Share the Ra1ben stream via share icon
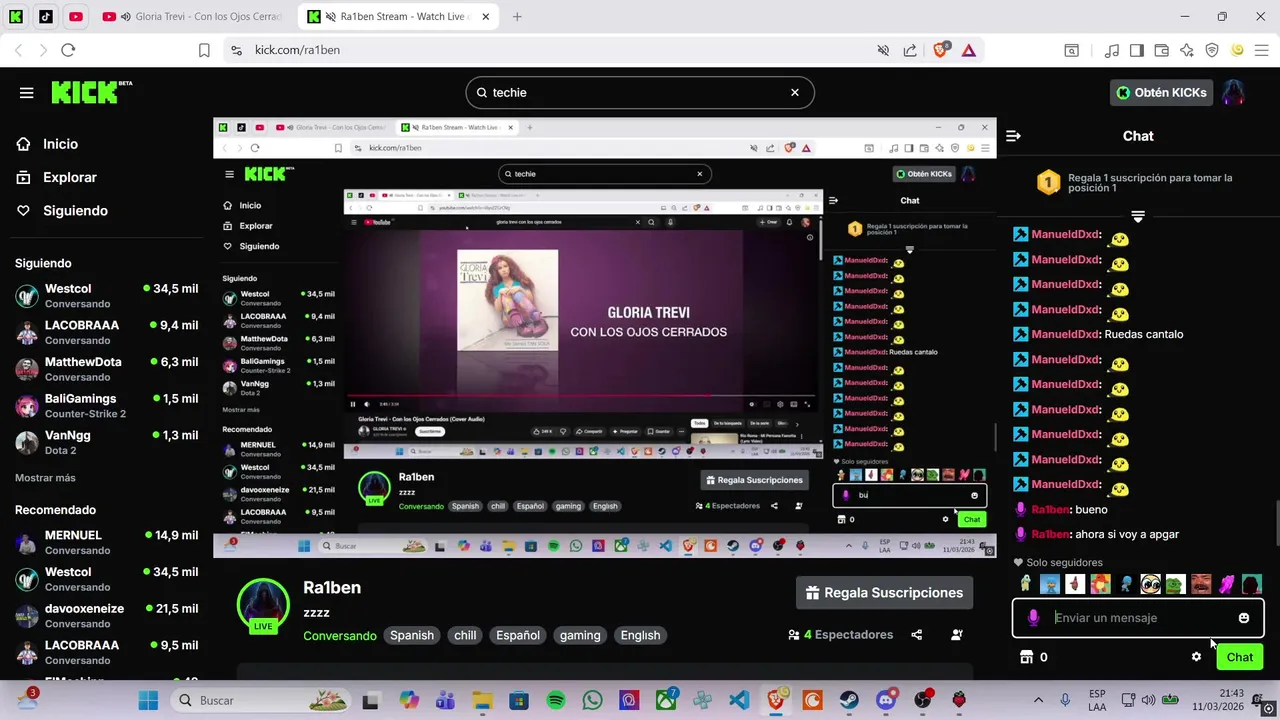 [x=916, y=635]
